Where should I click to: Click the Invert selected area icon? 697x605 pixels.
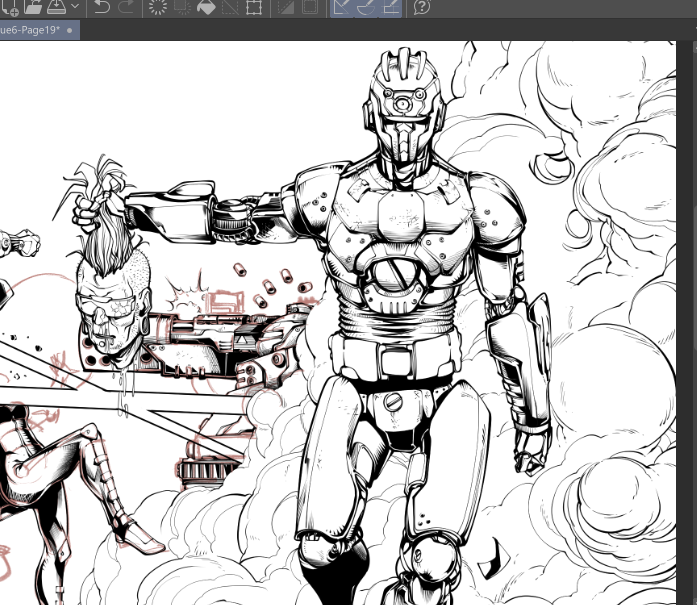click(x=286, y=6)
